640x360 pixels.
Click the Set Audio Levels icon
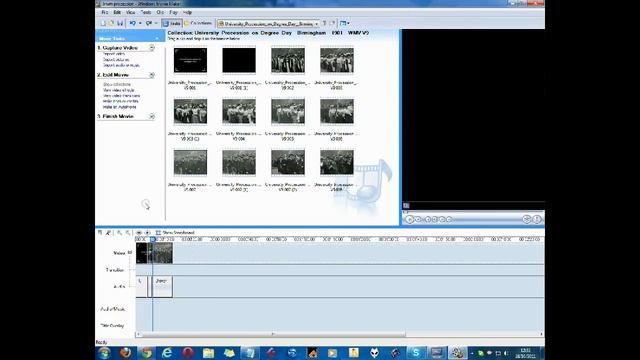pyautogui.click(x=100, y=233)
